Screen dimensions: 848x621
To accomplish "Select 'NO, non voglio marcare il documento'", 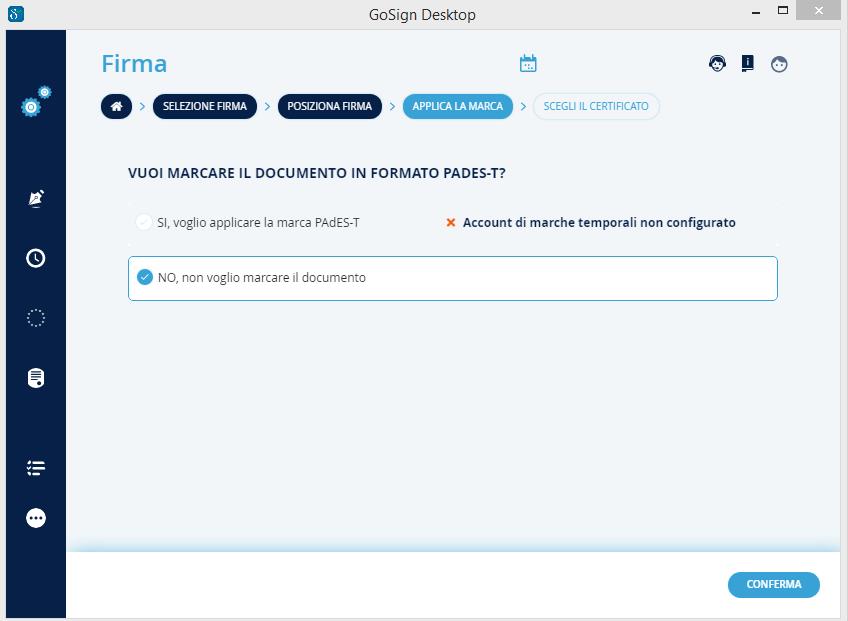I will 145,278.
